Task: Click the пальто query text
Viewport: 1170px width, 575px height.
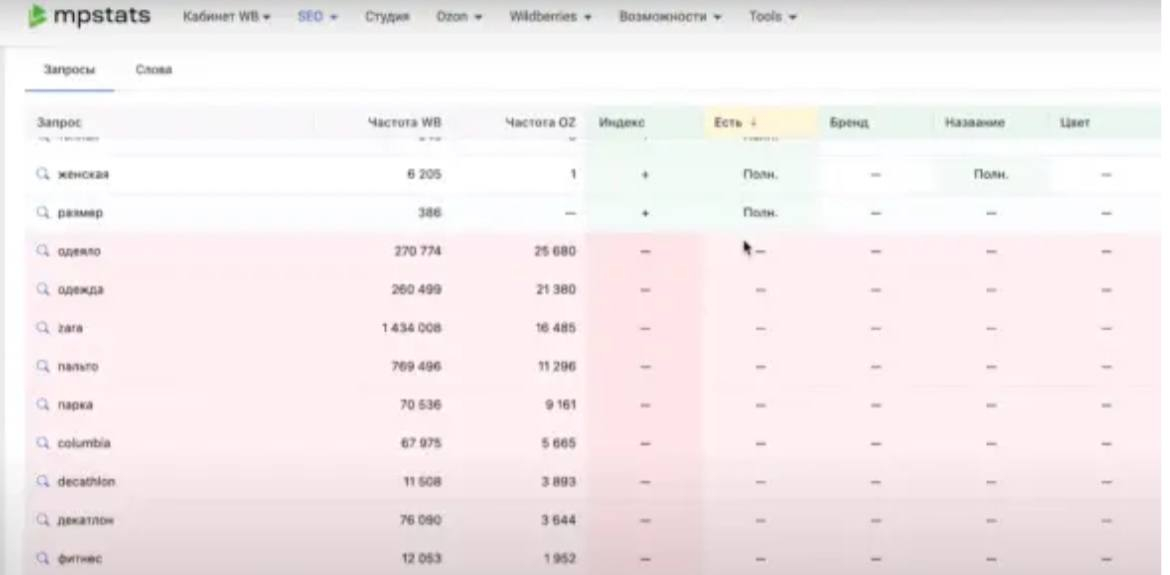Action: point(78,366)
